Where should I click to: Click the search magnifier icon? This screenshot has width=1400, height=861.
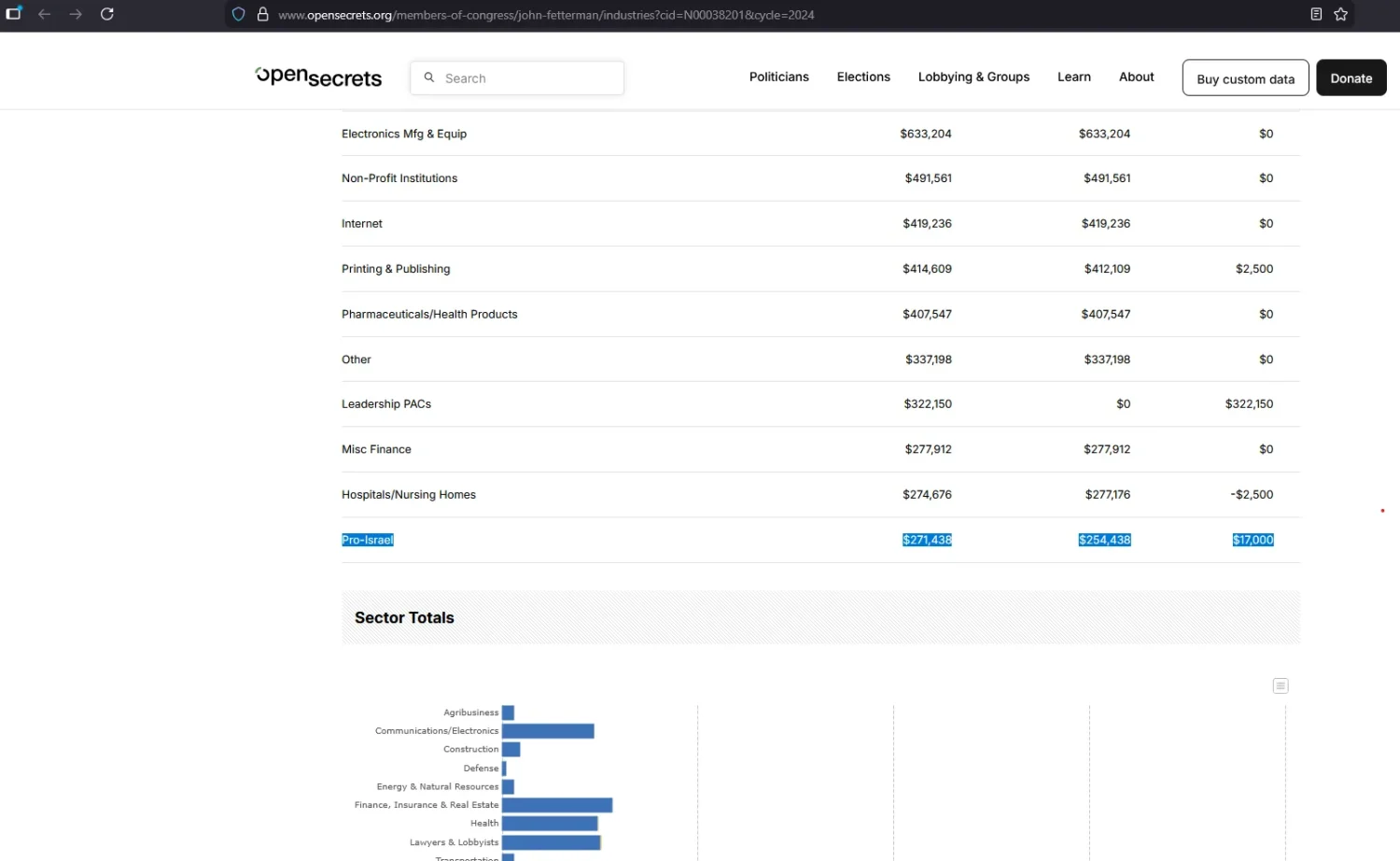[x=429, y=78]
